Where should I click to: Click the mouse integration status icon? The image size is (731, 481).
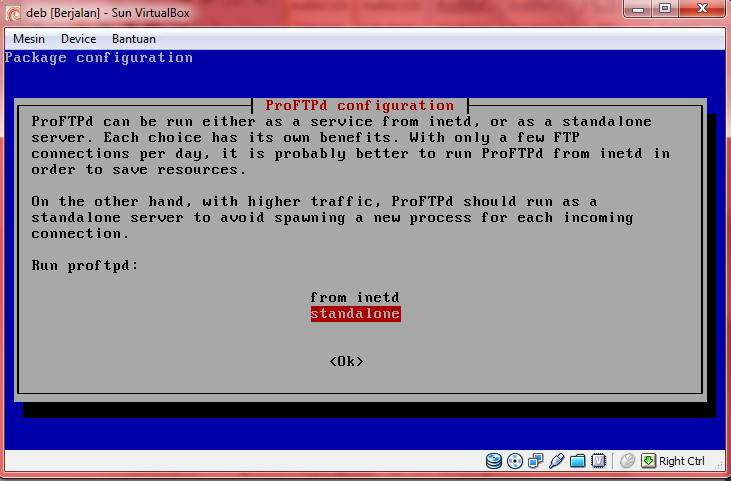point(628,461)
